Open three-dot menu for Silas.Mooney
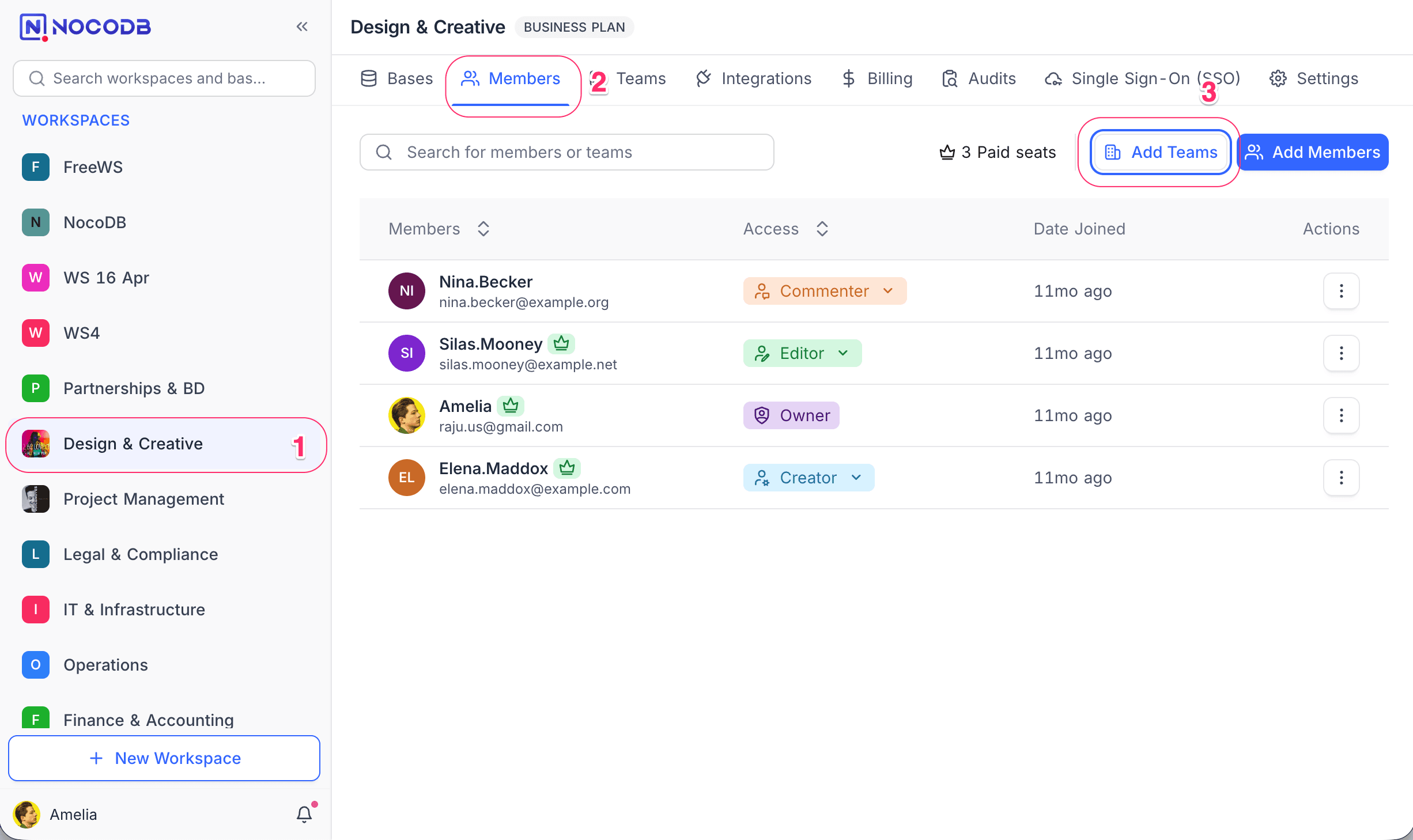Image resolution: width=1413 pixels, height=840 pixels. click(1341, 353)
